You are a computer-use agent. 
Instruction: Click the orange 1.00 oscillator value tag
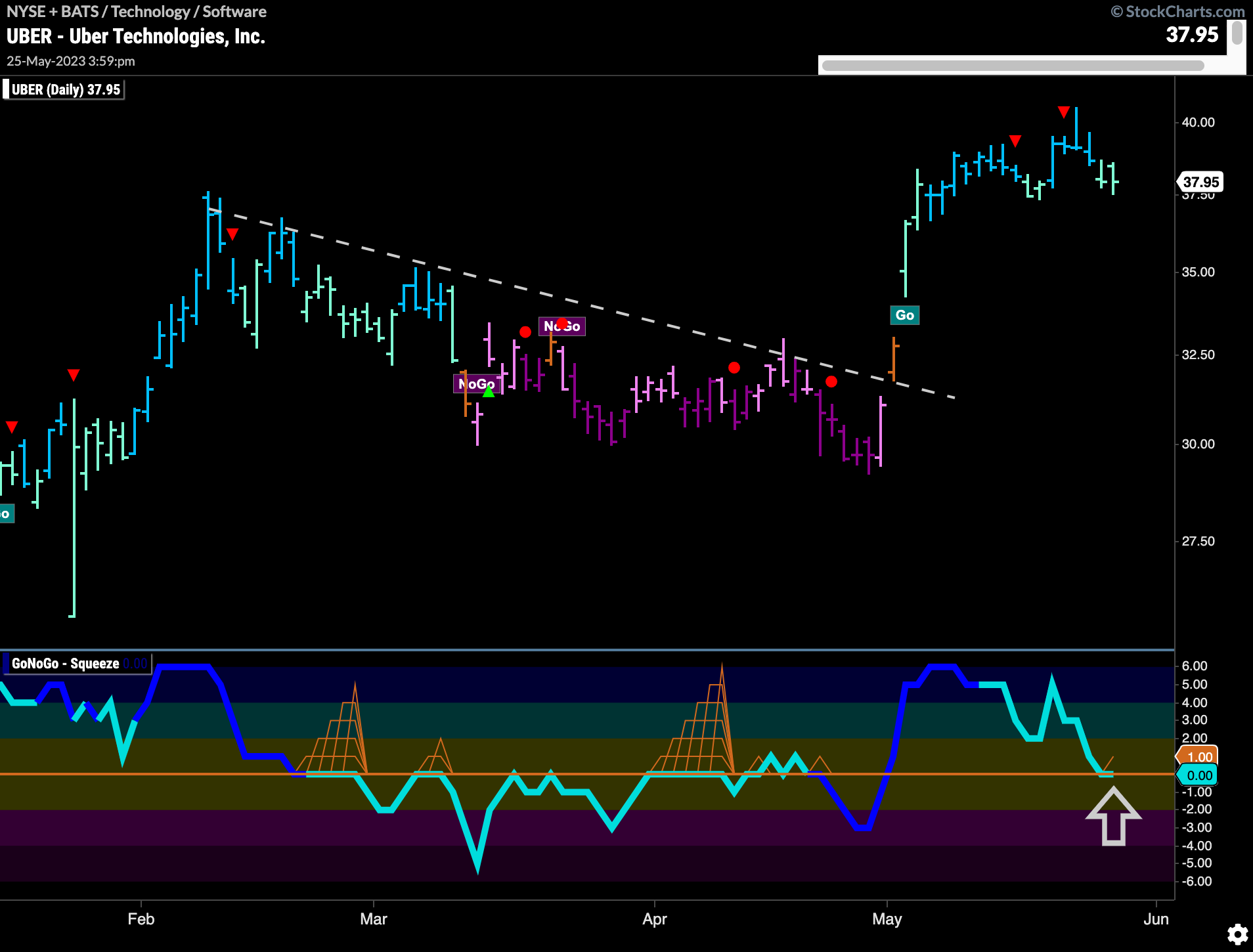tap(1198, 756)
